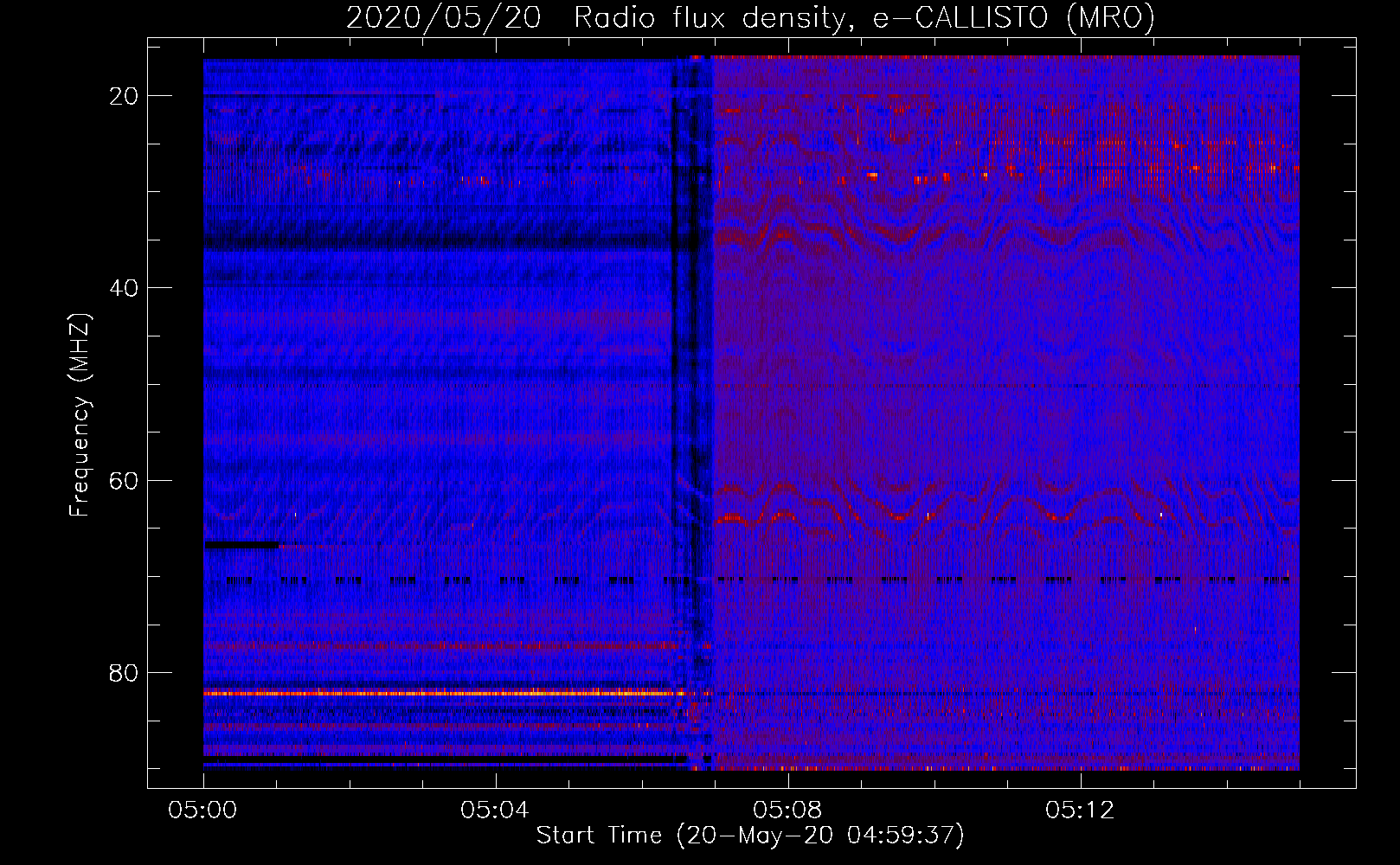This screenshot has height=865, width=1400.
Task: Click the 'Frequency (MHZ)' y-axis label
Action: 80,415
